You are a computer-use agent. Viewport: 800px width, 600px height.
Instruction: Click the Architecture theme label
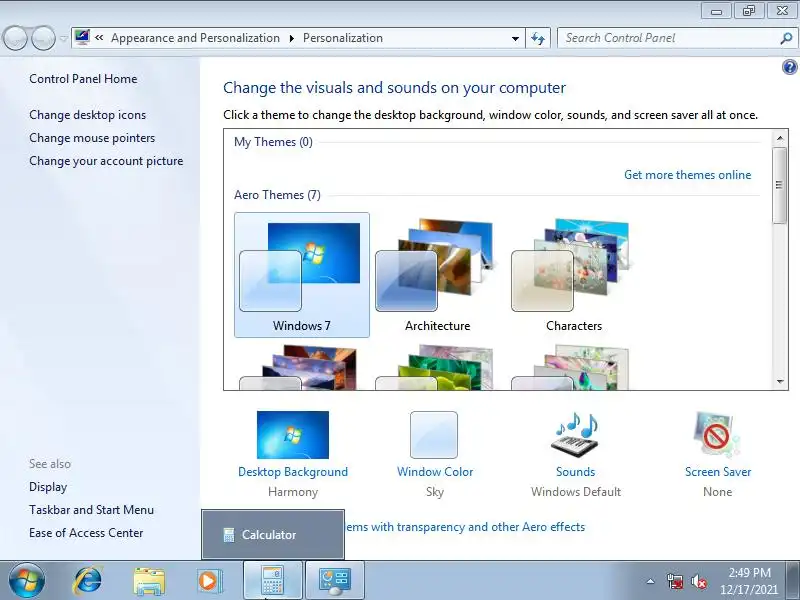[438, 326]
